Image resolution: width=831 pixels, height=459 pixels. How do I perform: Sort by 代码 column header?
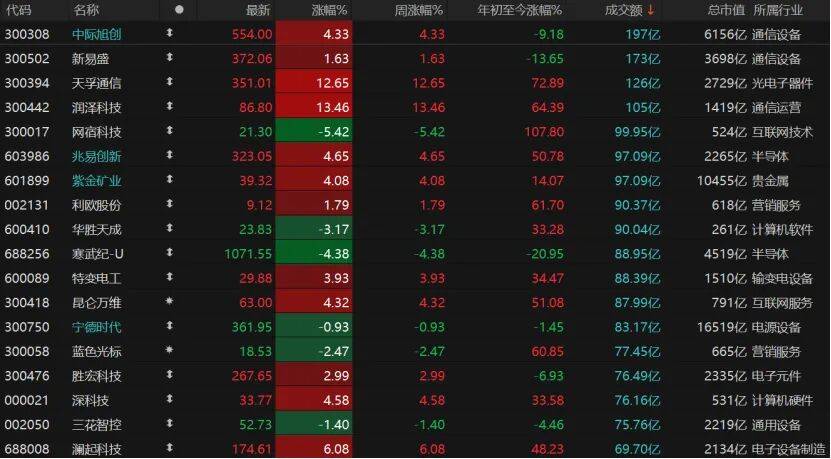point(18,10)
